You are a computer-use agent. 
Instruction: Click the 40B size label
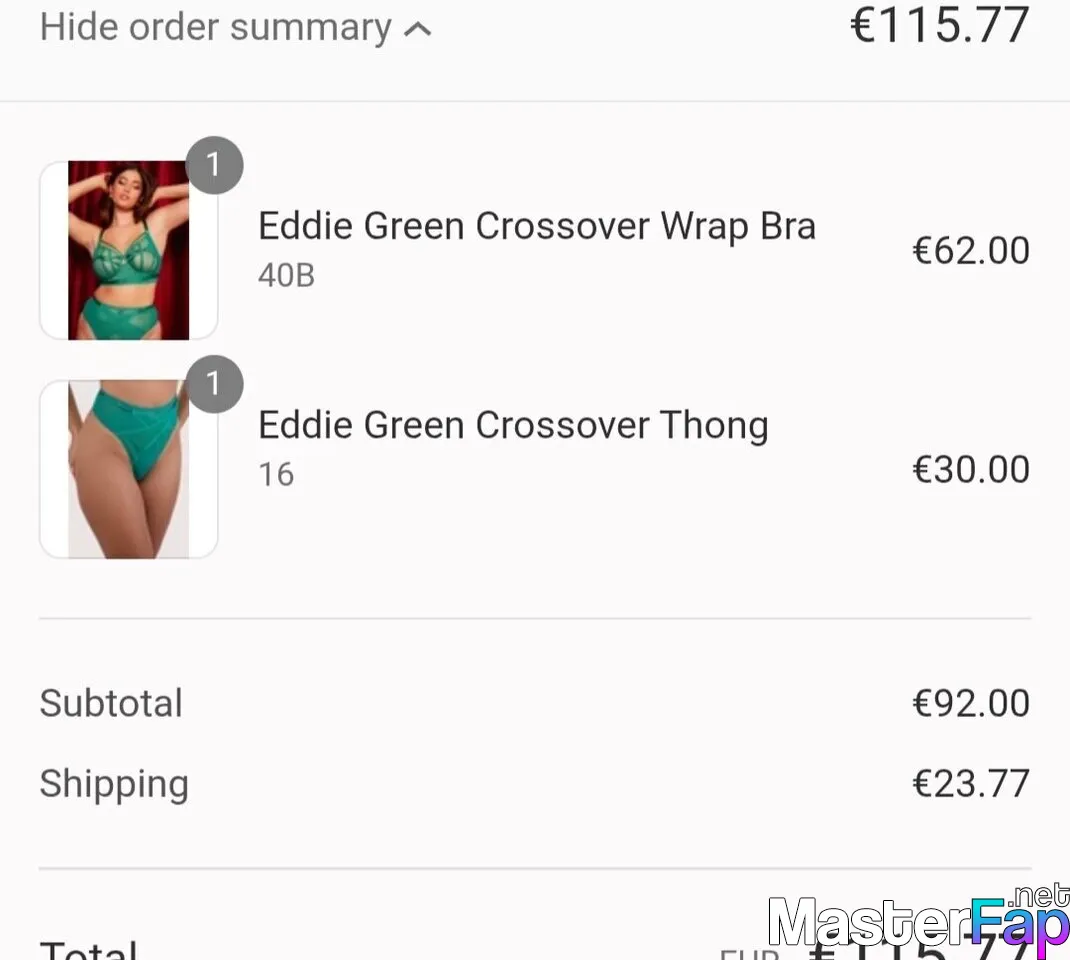click(287, 276)
